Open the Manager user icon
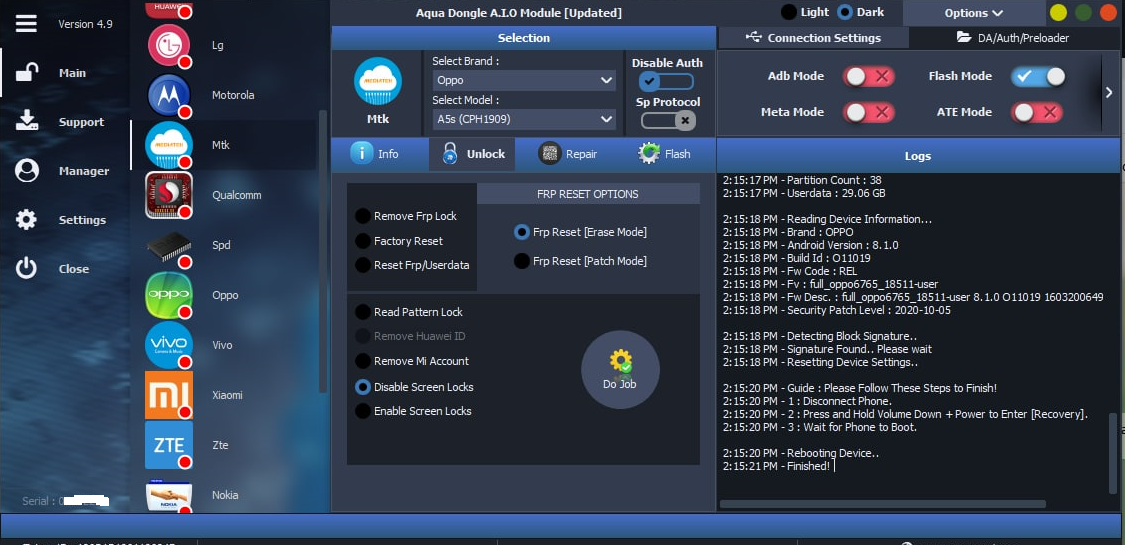Viewport: 1125px width, 545px height. tap(27, 171)
